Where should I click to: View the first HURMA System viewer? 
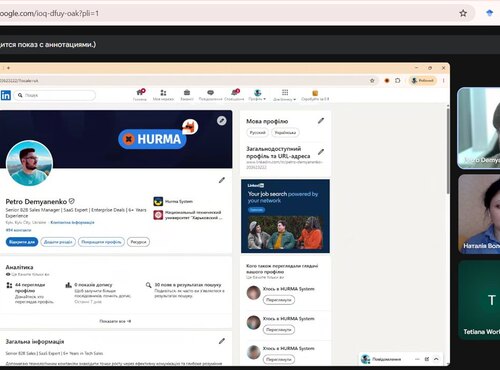279,300
